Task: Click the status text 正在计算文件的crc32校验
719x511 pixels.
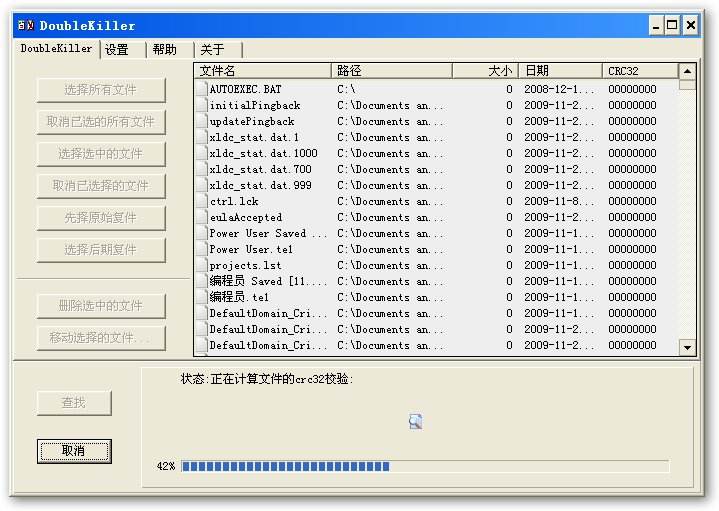Action: (x=281, y=379)
